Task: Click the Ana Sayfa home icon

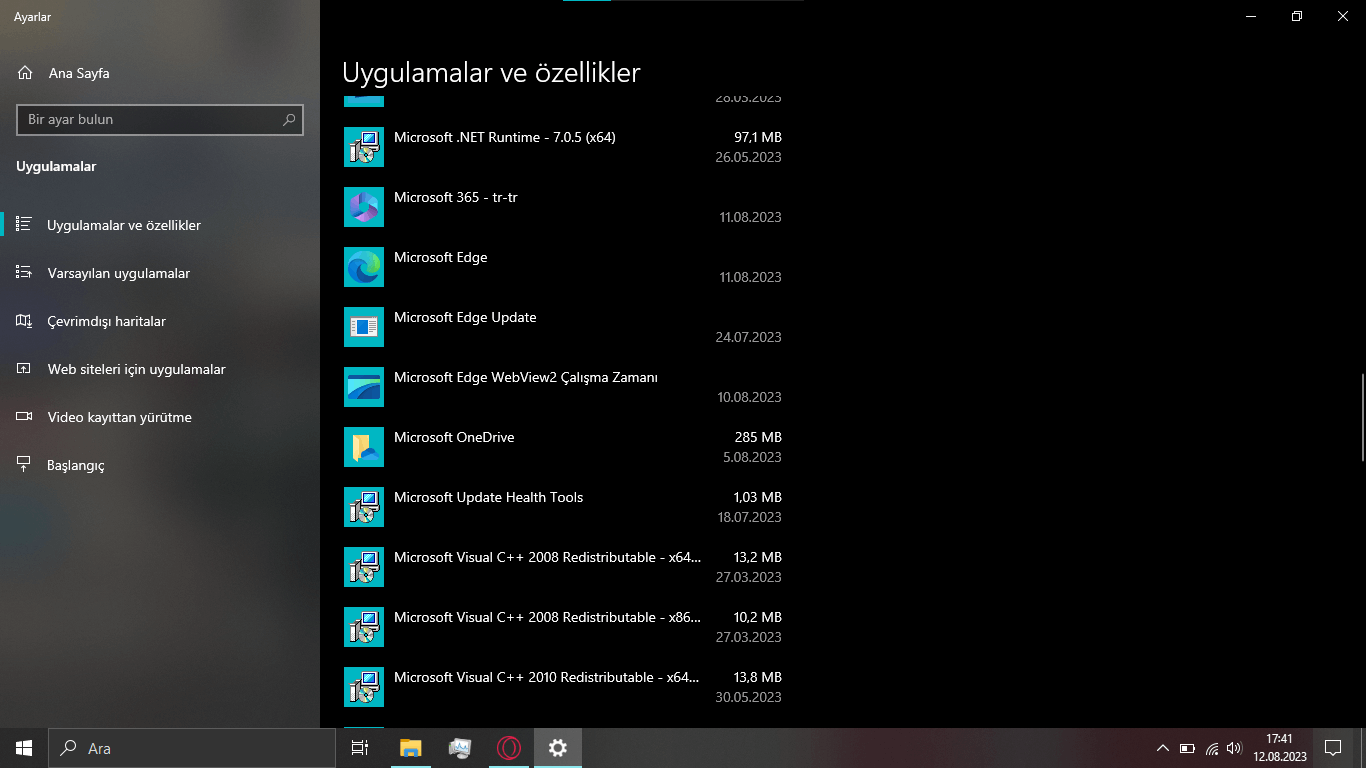Action: (25, 73)
